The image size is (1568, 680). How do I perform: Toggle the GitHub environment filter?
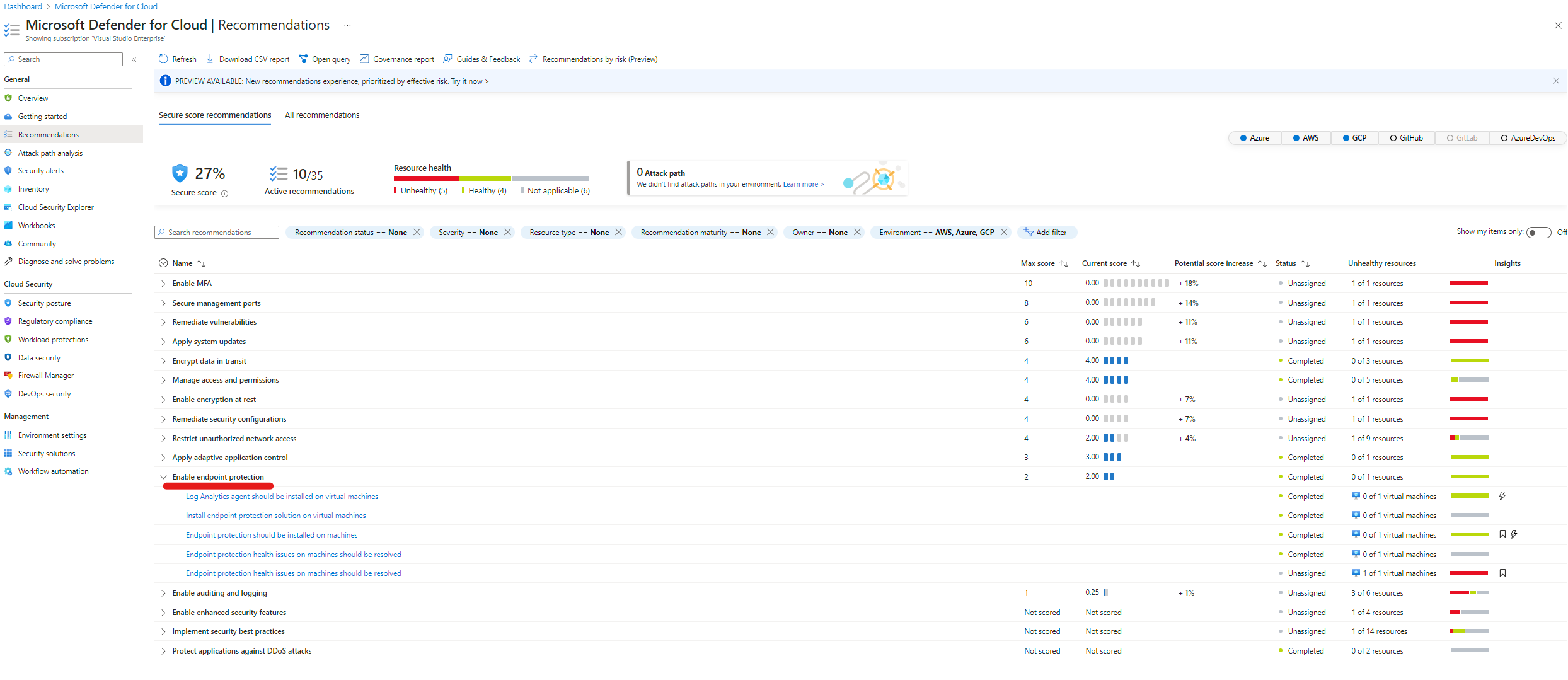click(1407, 138)
